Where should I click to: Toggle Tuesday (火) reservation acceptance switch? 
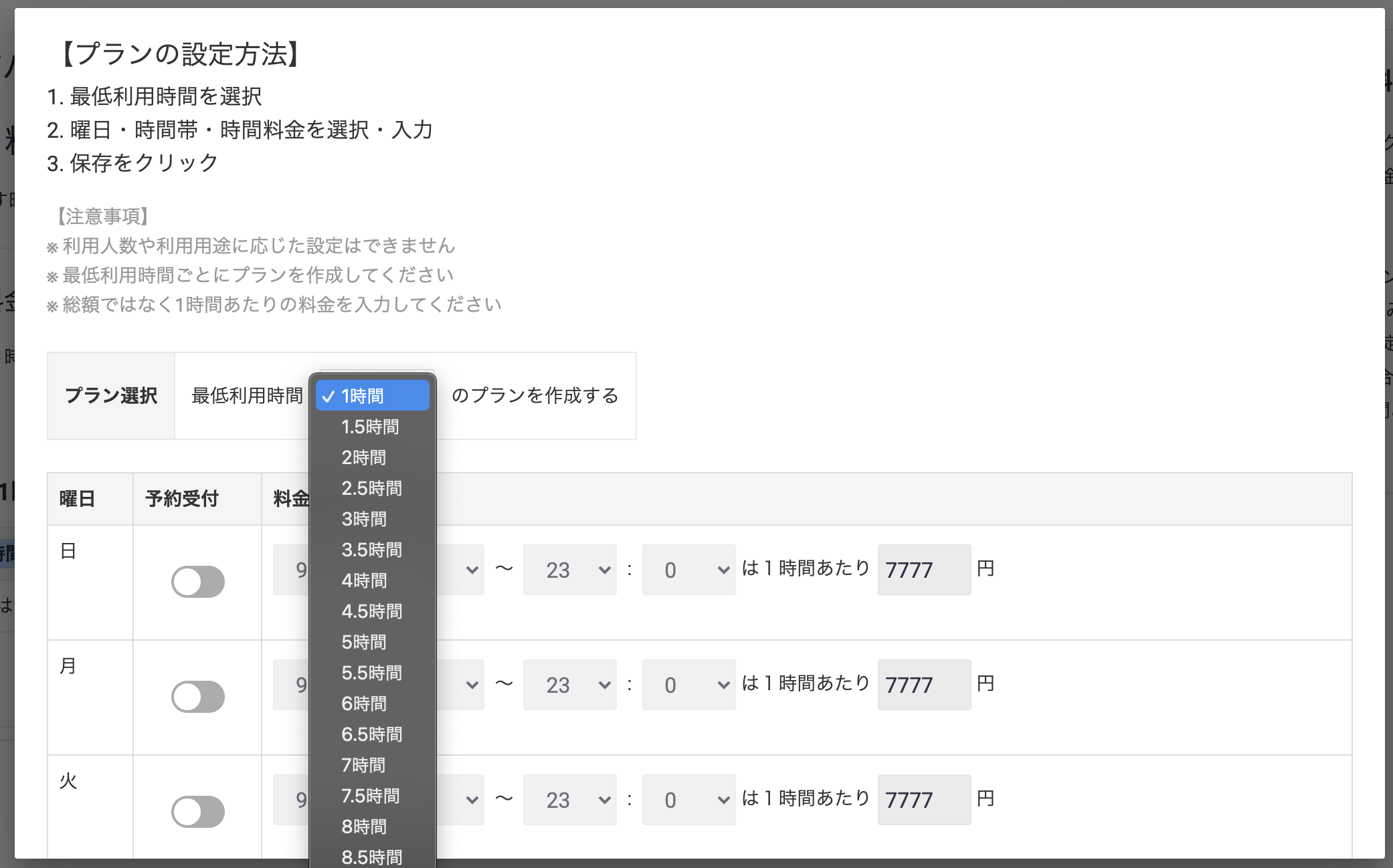[x=197, y=812]
